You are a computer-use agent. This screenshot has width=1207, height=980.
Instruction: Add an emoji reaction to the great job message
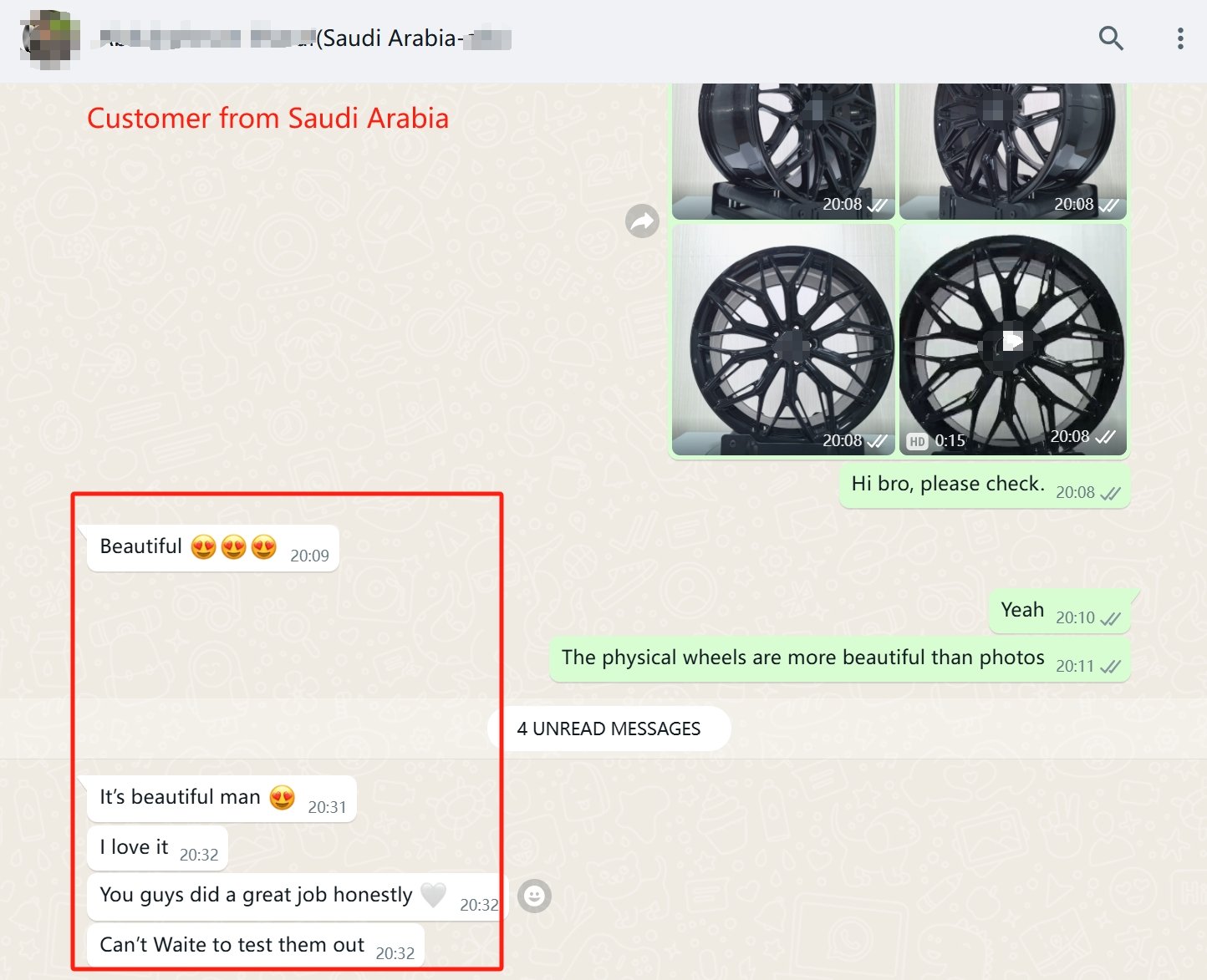click(535, 896)
